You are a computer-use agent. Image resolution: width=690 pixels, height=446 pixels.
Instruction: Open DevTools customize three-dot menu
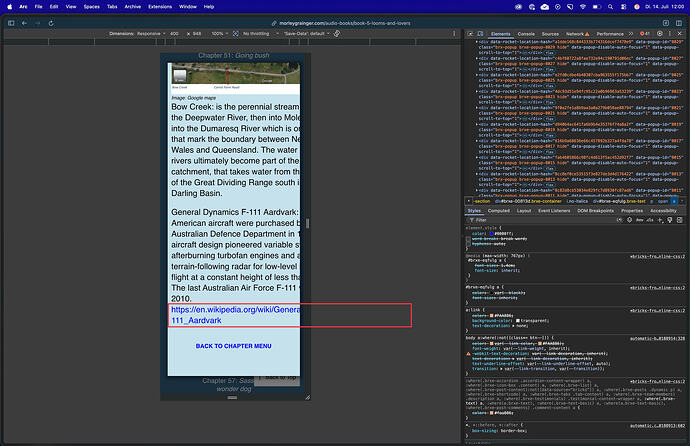click(670, 33)
